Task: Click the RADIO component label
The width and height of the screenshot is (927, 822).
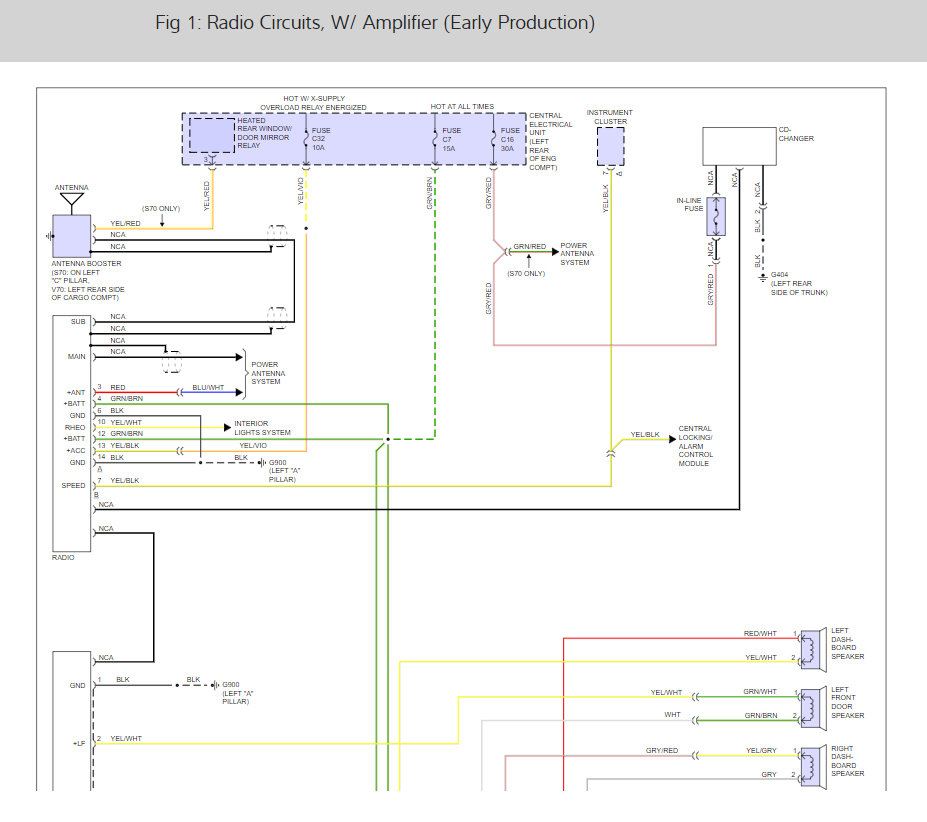Action: tap(63, 558)
